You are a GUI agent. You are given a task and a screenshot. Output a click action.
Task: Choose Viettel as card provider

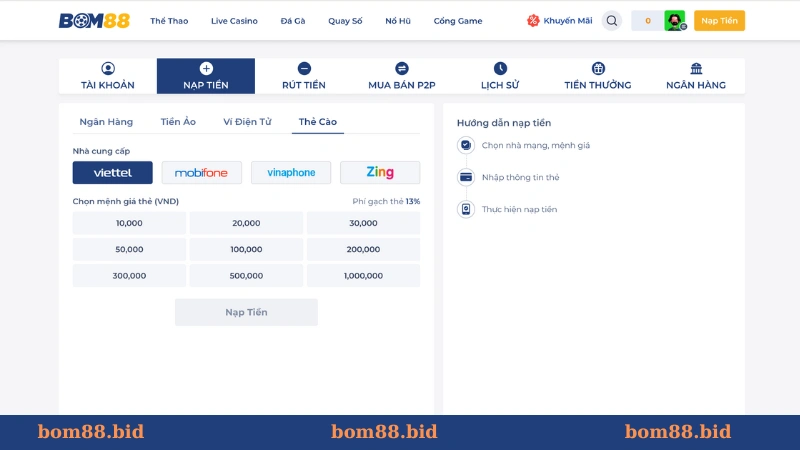pyautogui.click(x=112, y=172)
